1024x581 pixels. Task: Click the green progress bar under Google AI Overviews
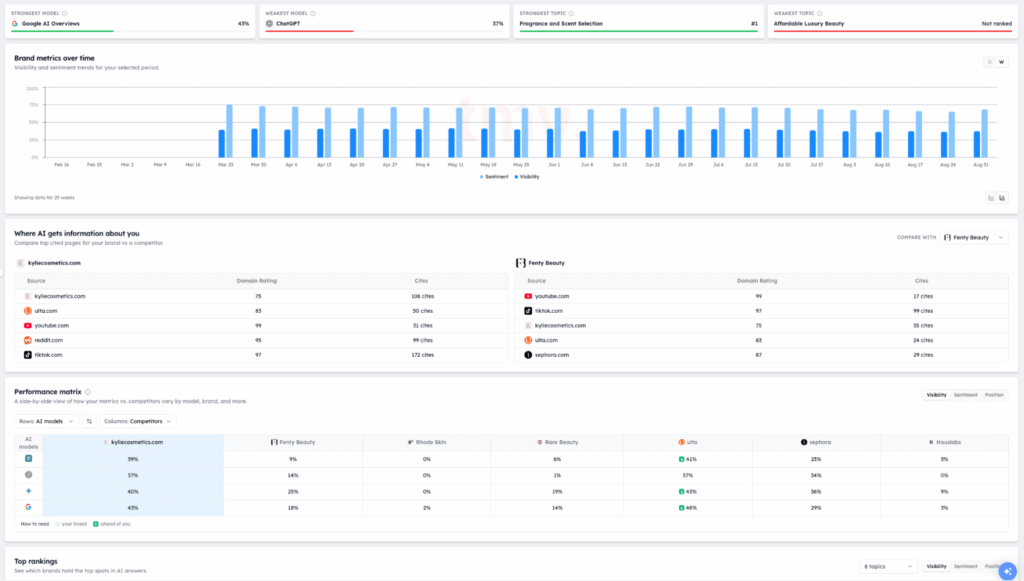tap(62, 31)
